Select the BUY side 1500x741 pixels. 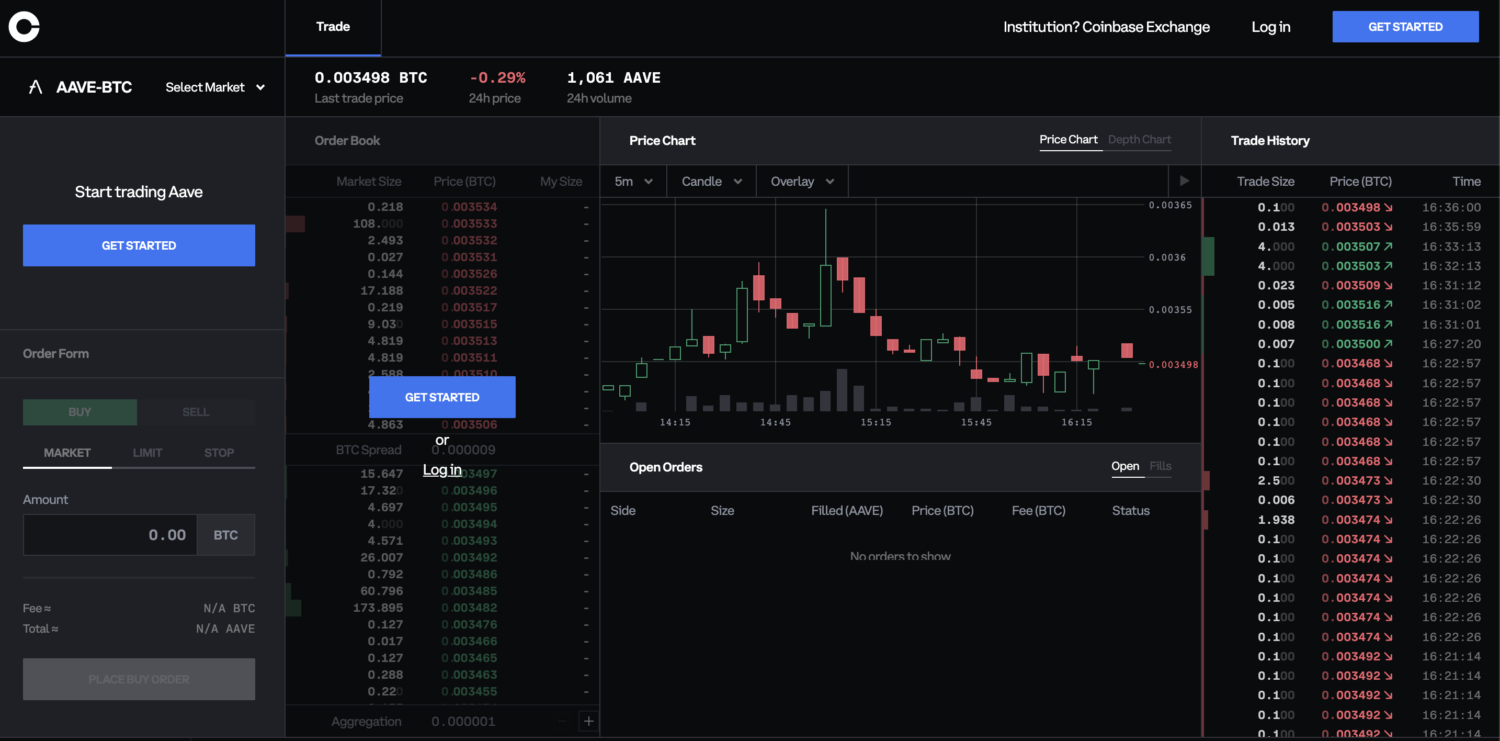coord(80,412)
